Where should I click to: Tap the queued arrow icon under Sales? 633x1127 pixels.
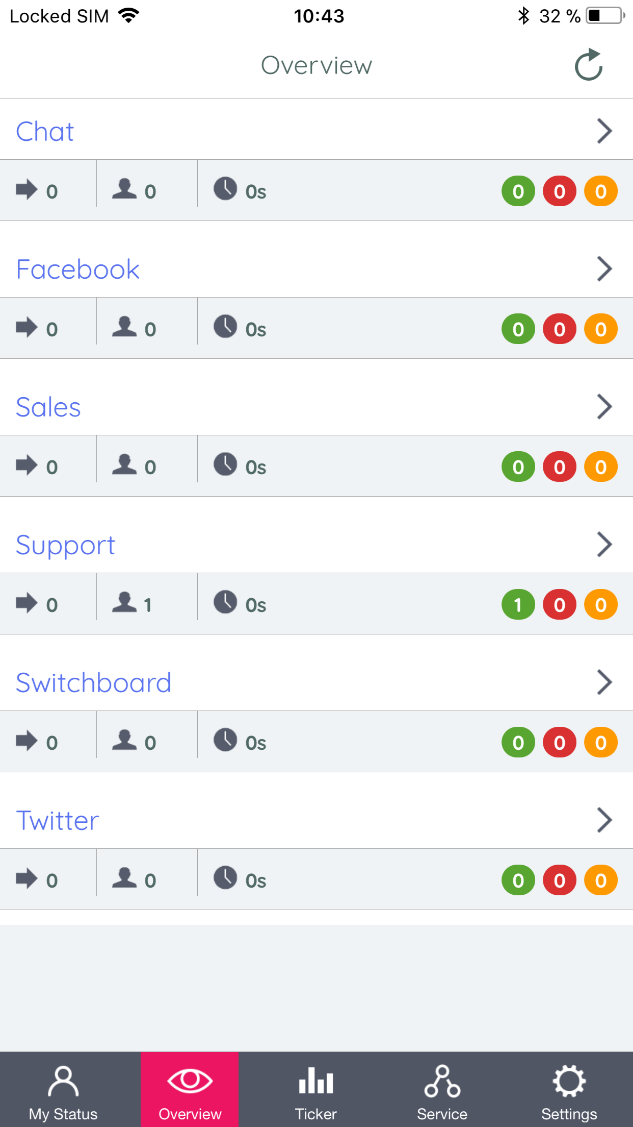[27, 465]
